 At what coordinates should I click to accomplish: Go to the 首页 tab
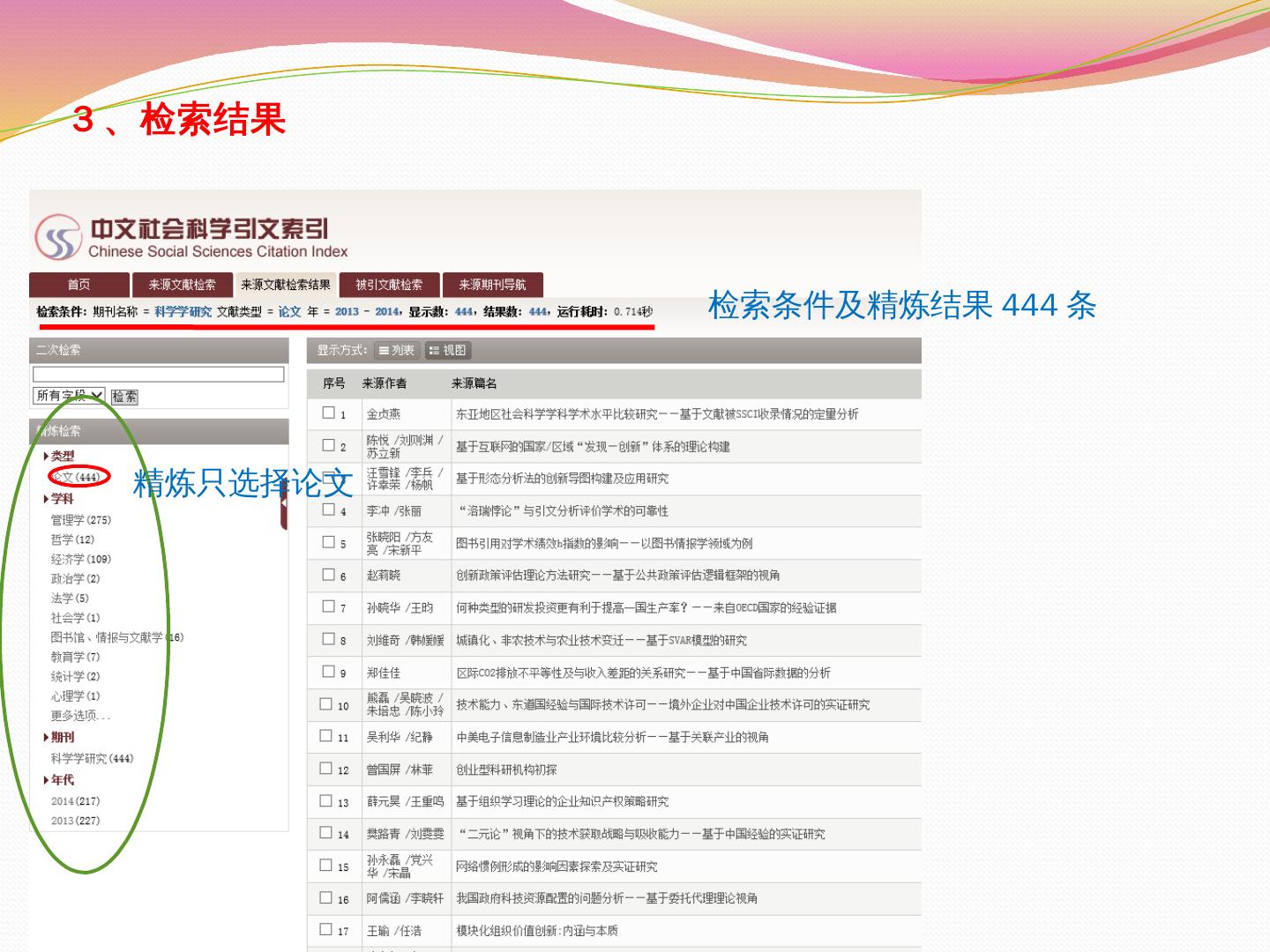tap(79, 285)
